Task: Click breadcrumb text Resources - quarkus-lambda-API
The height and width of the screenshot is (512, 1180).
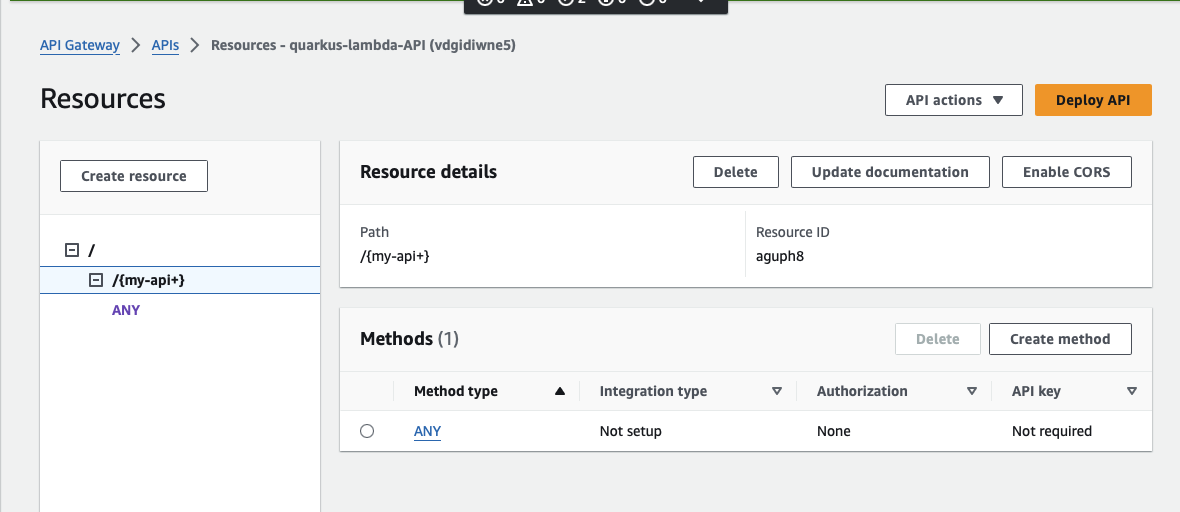Action: click(x=363, y=45)
